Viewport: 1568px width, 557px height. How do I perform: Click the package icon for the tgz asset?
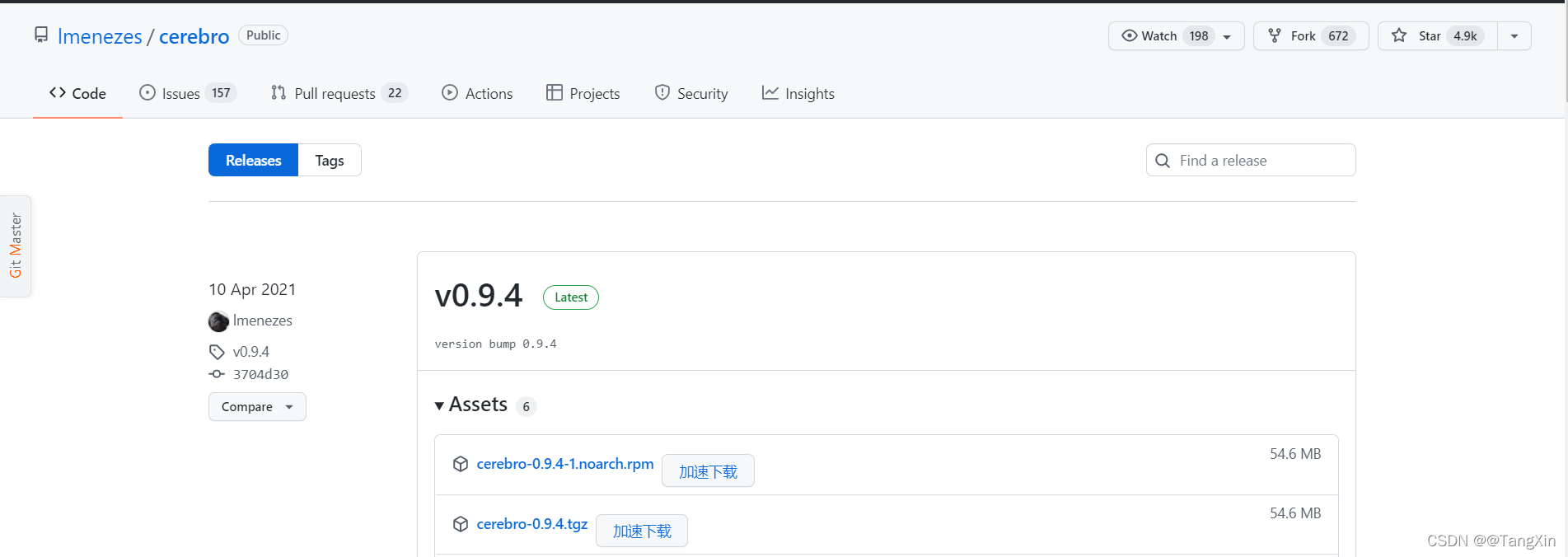pos(461,524)
